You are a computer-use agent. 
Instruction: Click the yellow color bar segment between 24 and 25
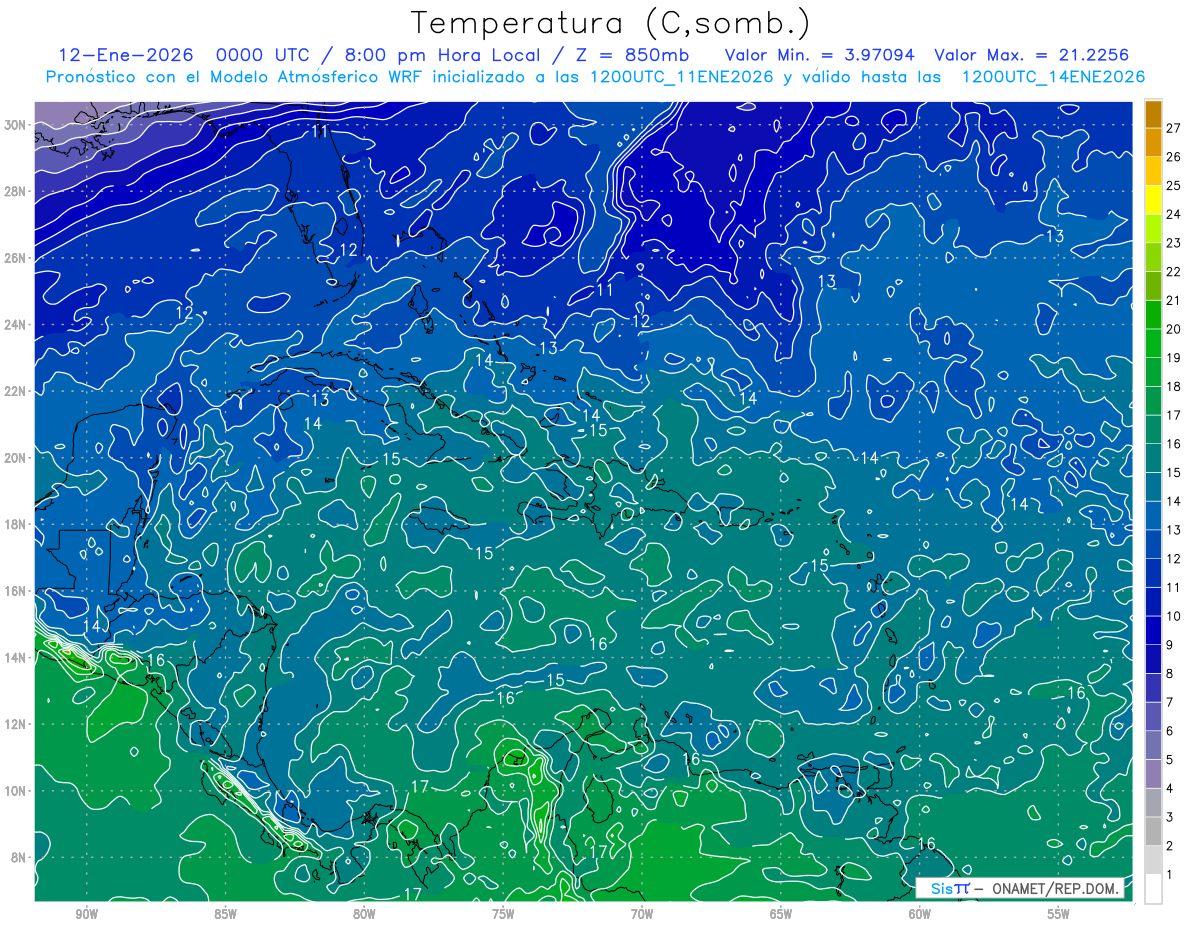pyautogui.click(x=1153, y=200)
